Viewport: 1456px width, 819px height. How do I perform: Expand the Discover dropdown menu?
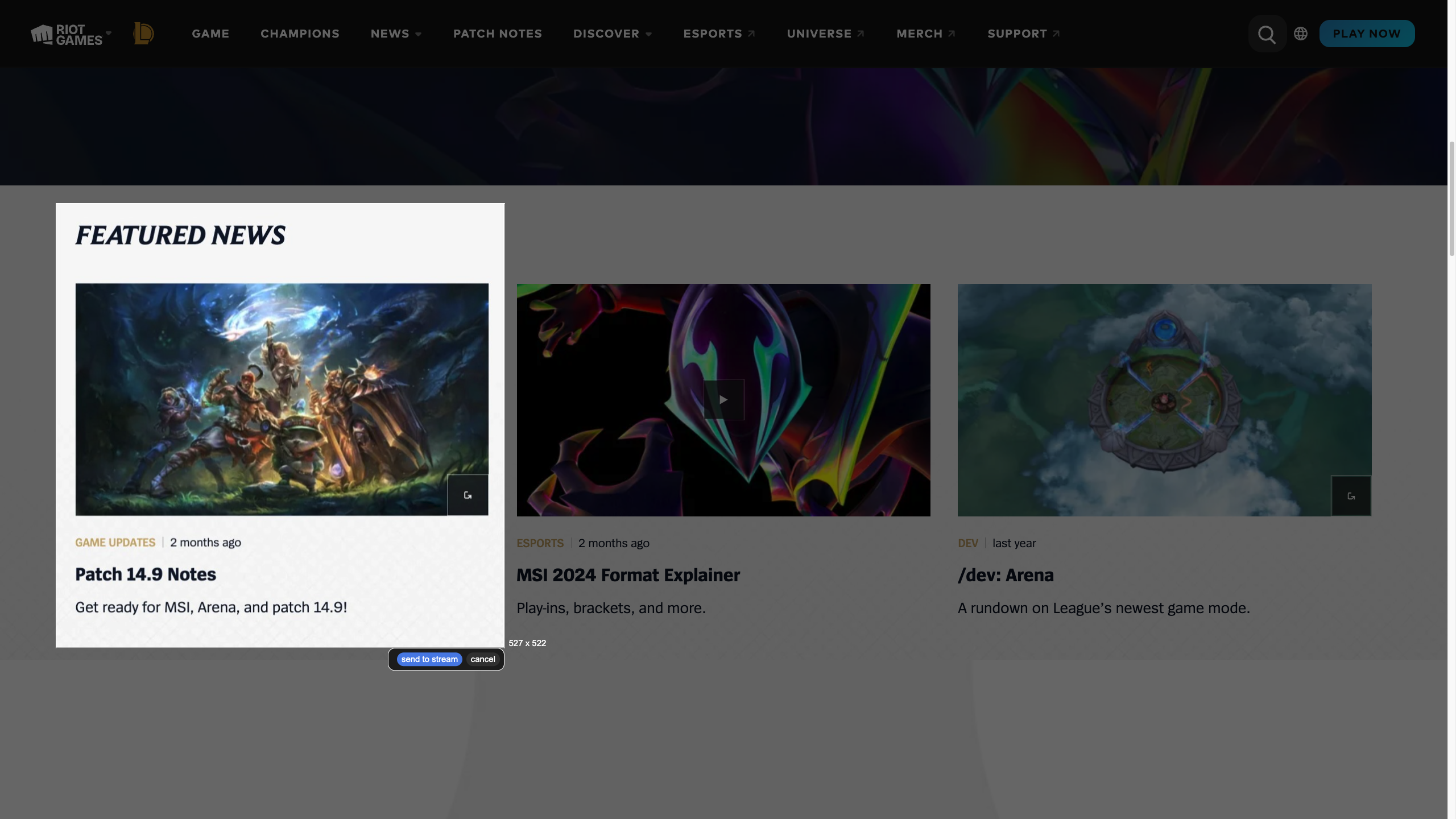pos(612,34)
